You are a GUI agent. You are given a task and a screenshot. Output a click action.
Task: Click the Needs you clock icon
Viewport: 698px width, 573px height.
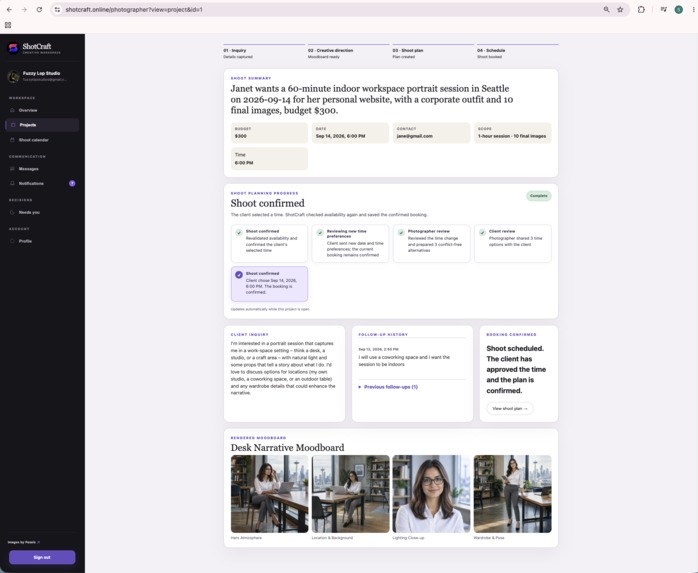12,212
